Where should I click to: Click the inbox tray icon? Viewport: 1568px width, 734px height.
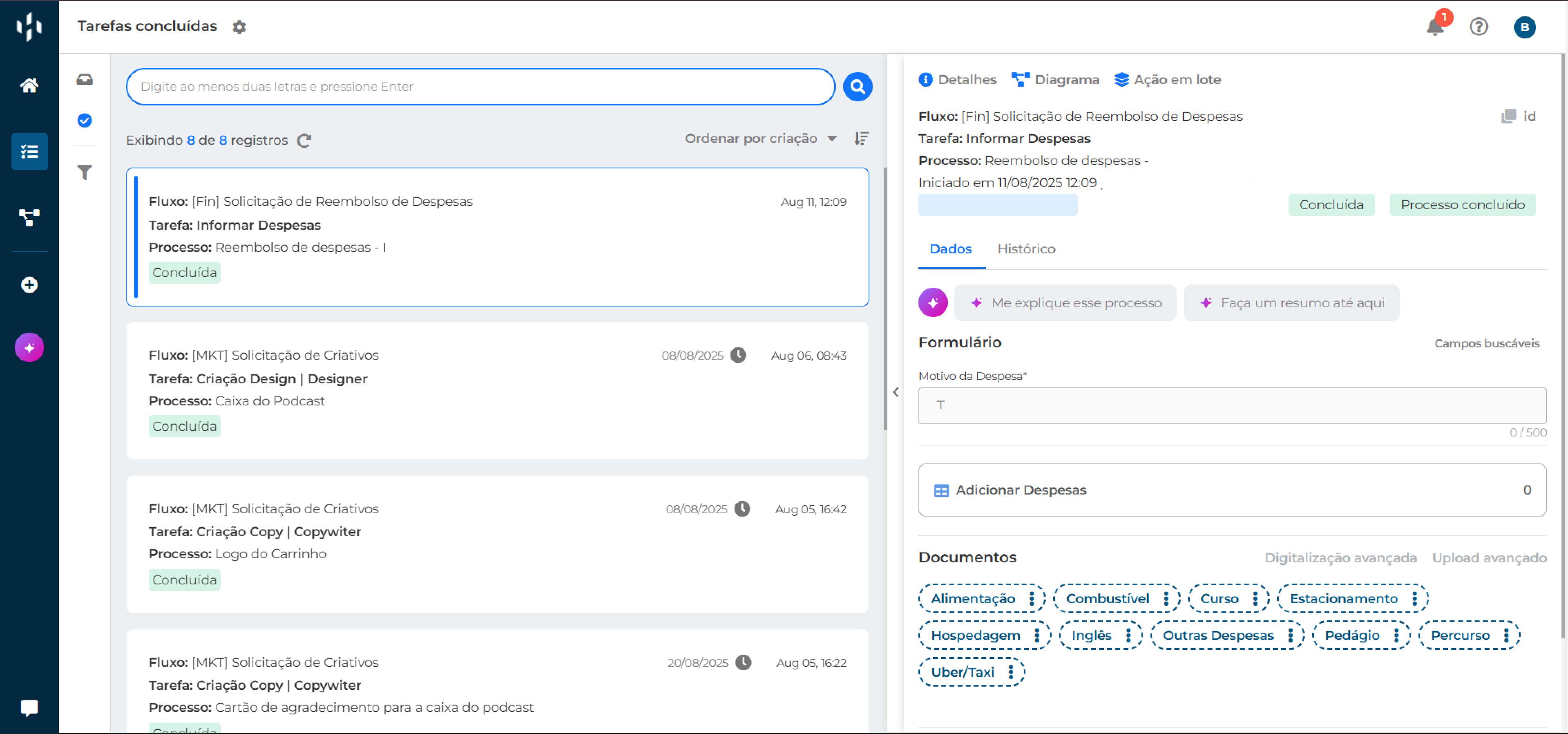[85, 80]
